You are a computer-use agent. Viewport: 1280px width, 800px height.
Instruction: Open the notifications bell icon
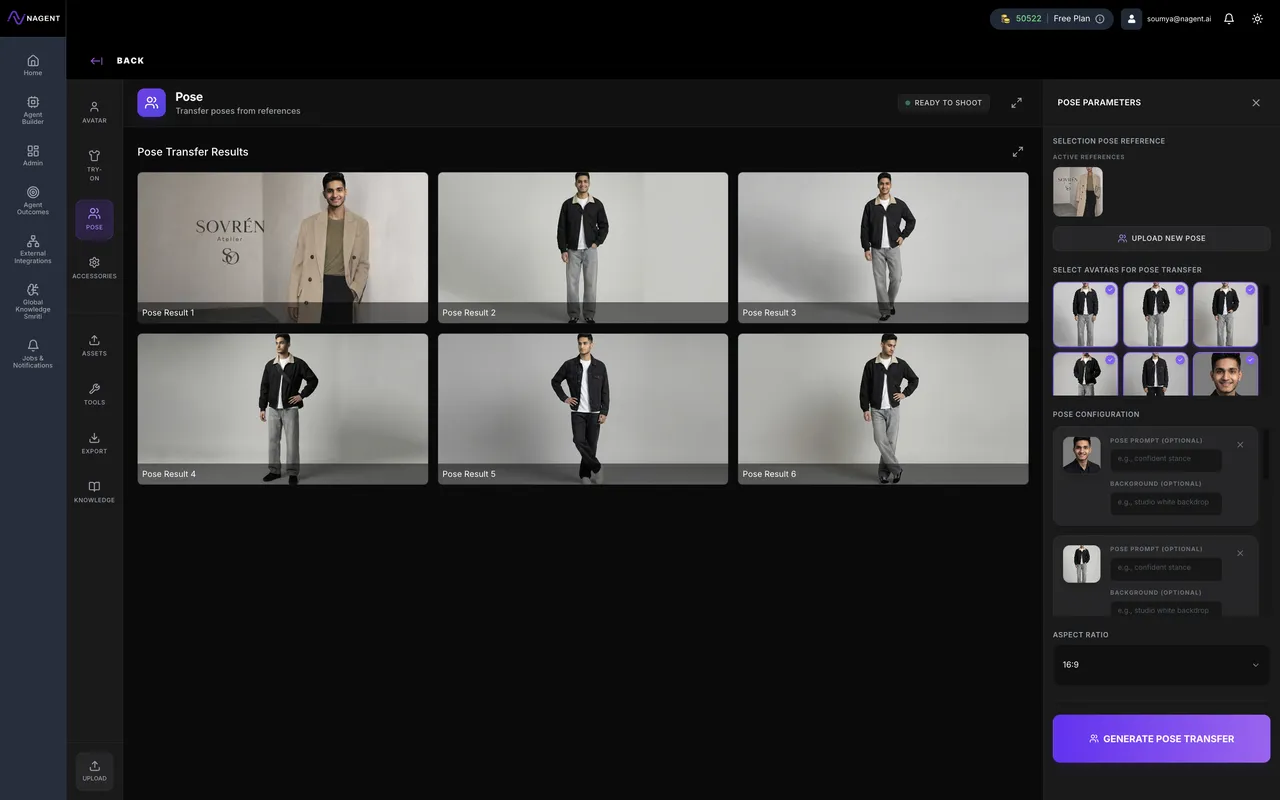click(x=1229, y=19)
